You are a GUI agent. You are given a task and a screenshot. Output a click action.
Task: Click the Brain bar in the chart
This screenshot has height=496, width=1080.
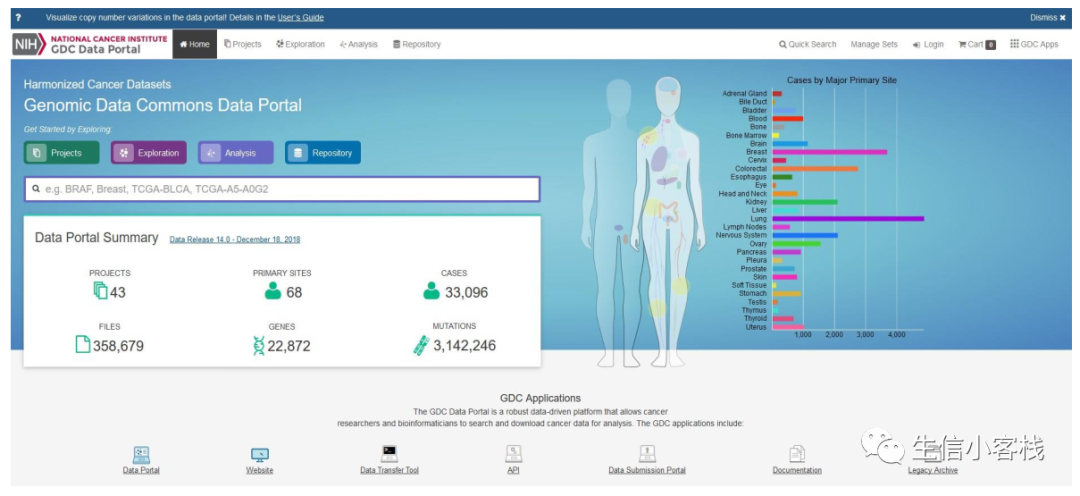click(790, 143)
